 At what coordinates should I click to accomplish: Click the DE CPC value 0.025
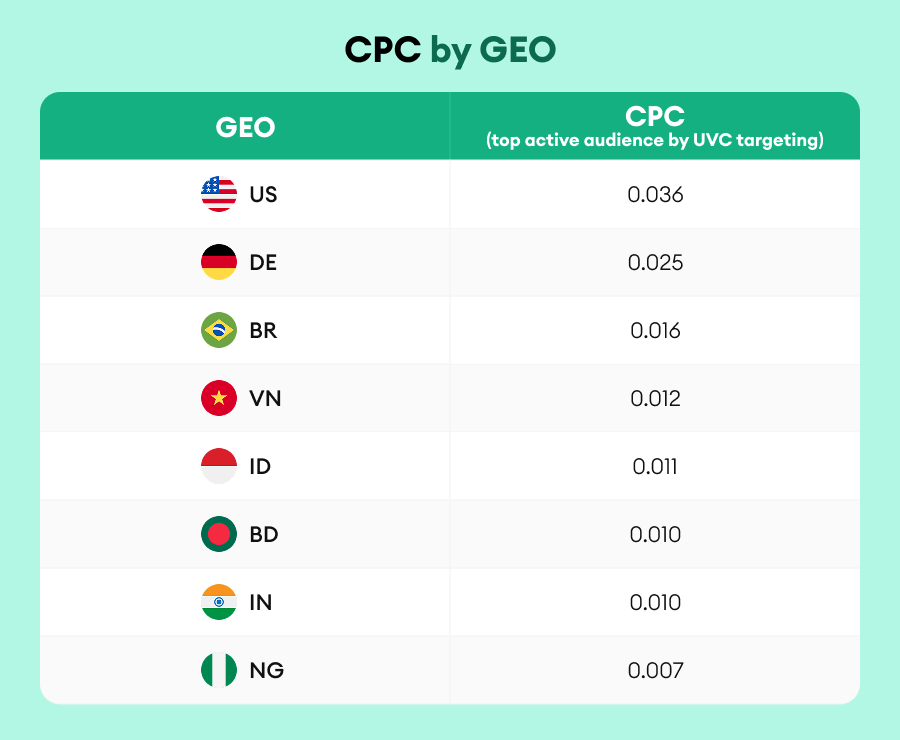[655, 262]
